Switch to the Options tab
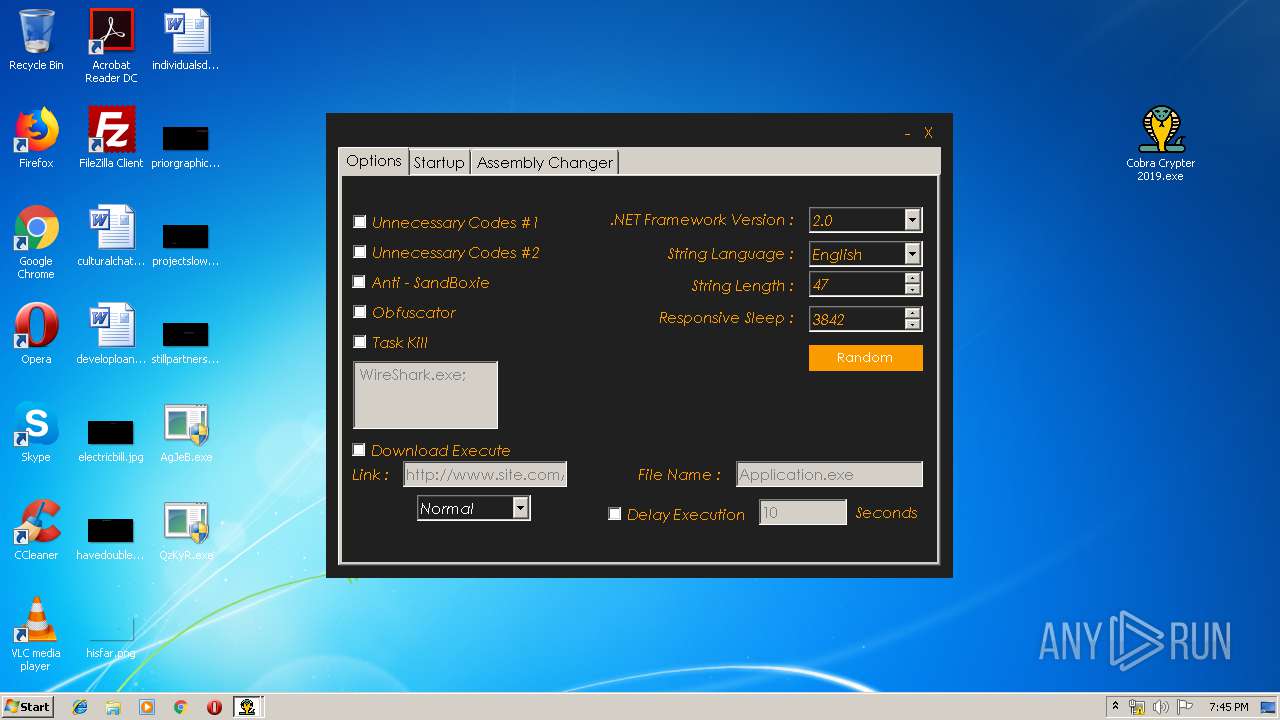 tap(374, 161)
